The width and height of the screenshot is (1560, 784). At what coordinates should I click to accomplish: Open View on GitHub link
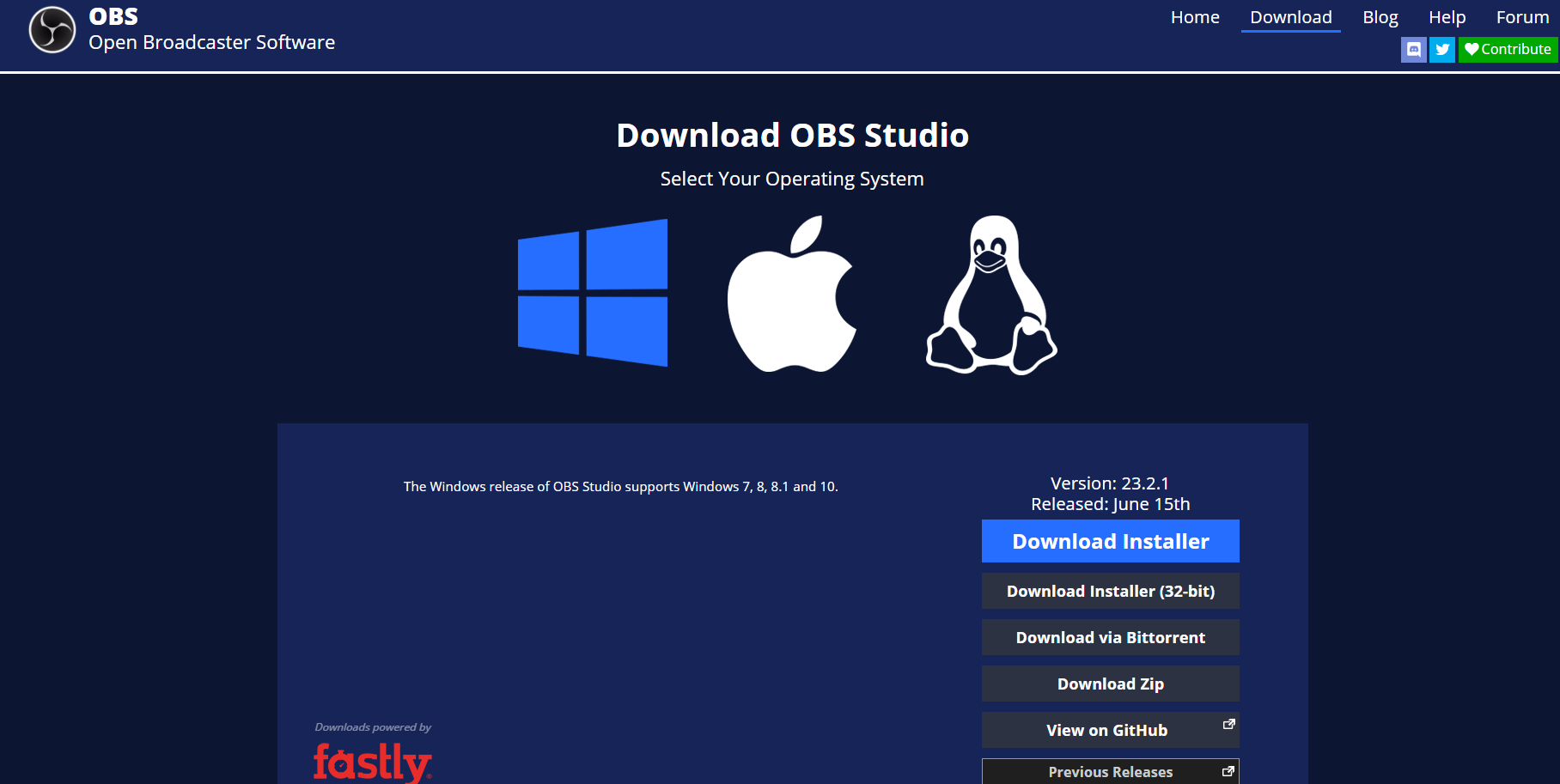coord(1111,730)
